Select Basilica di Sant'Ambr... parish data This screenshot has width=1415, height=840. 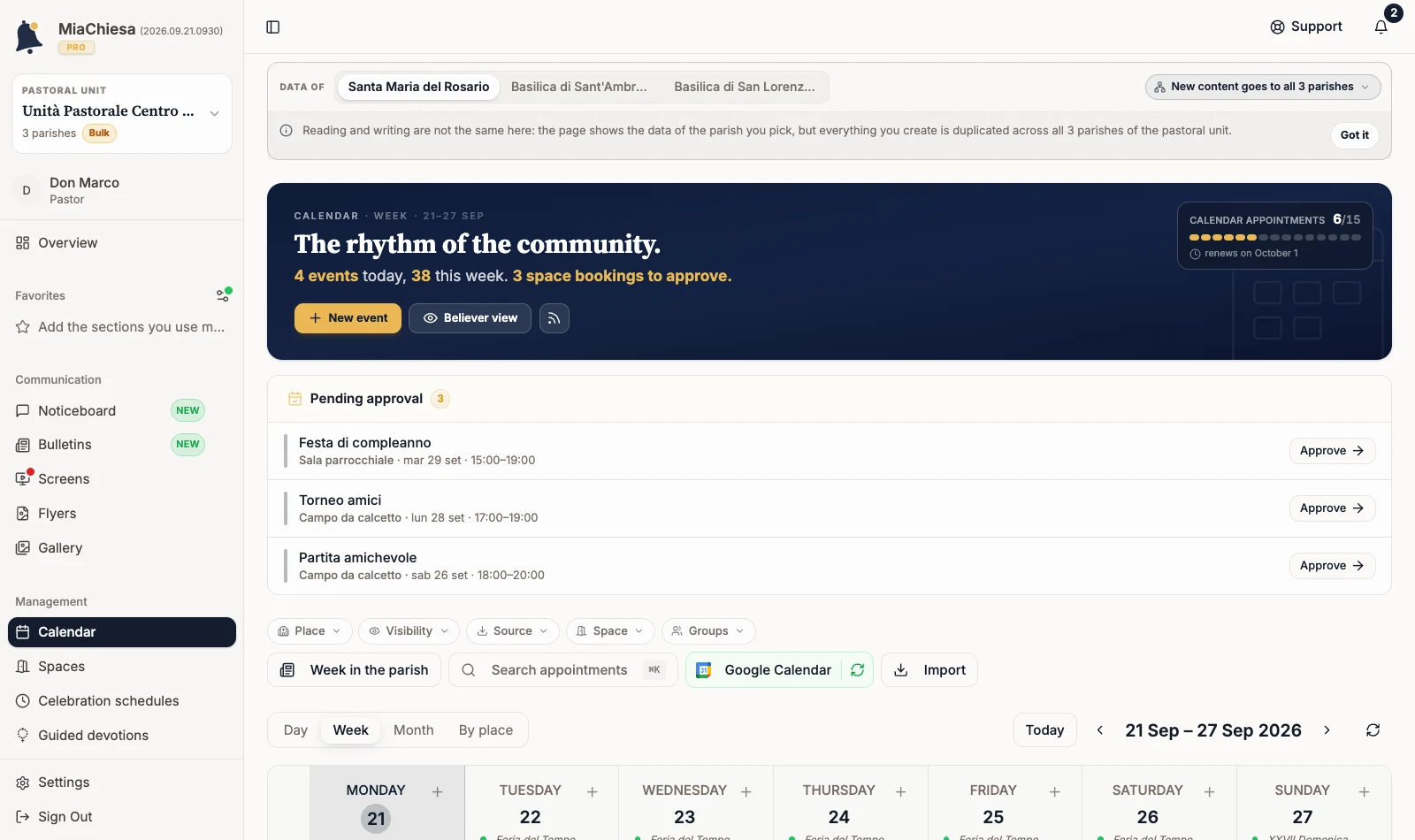point(579,87)
